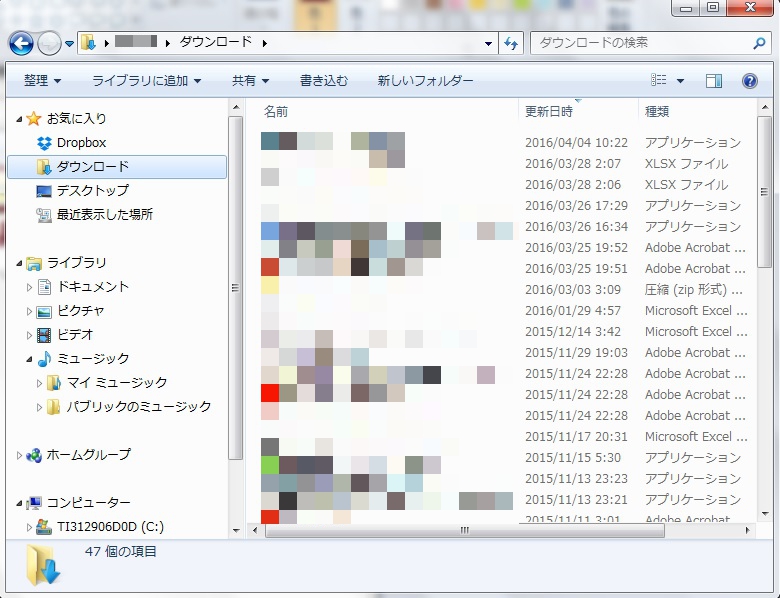Click the 新しいフォルダー button
The width and height of the screenshot is (780, 598).
(425, 80)
